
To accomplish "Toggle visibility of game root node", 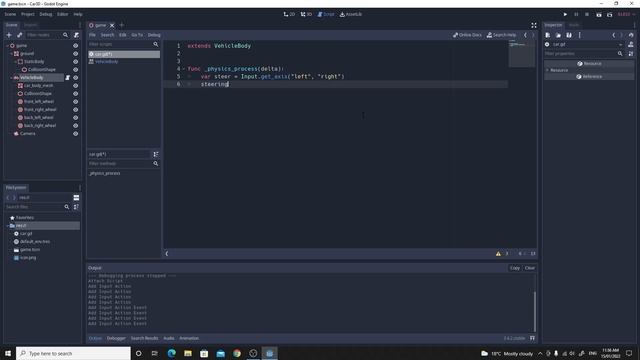I will click(x=76, y=46).
